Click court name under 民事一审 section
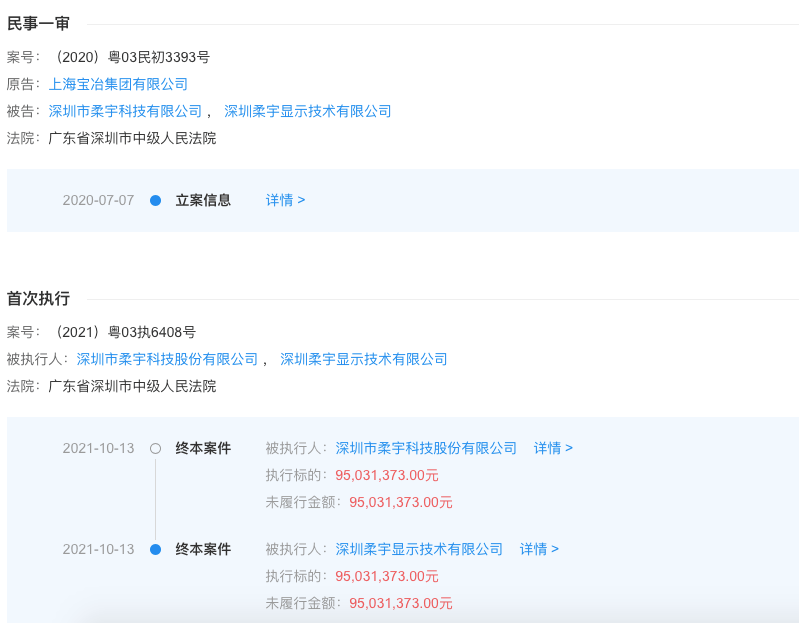The image size is (799, 623). (x=132, y=138)
